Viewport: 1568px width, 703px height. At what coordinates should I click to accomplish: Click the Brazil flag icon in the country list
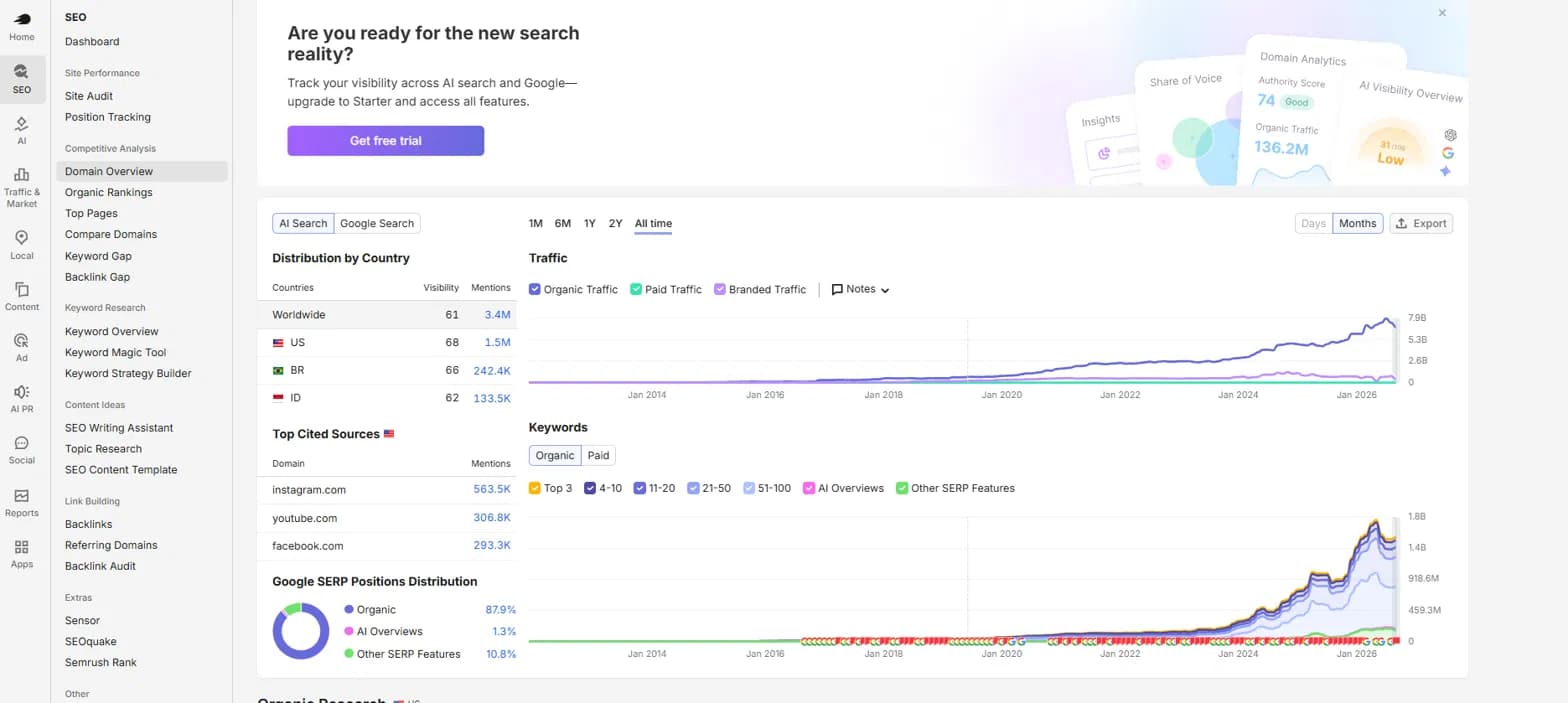278,371
